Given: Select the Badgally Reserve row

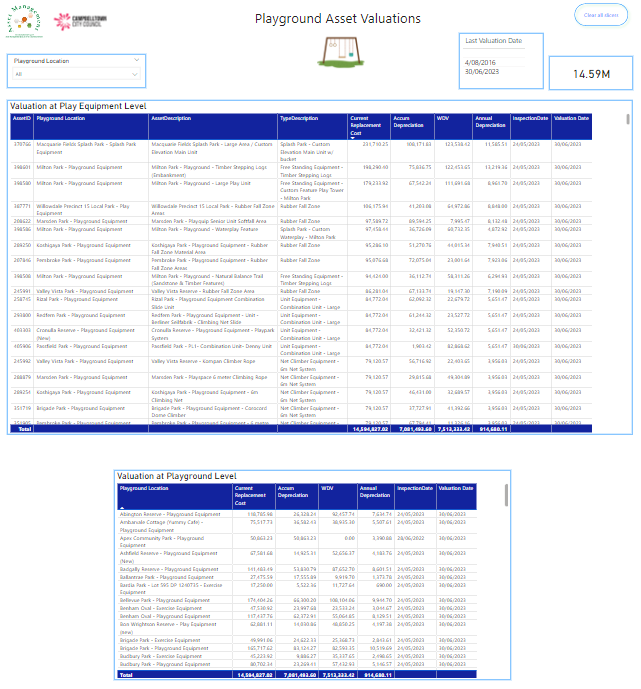Looking at the screenshot, I should [297, 569].
